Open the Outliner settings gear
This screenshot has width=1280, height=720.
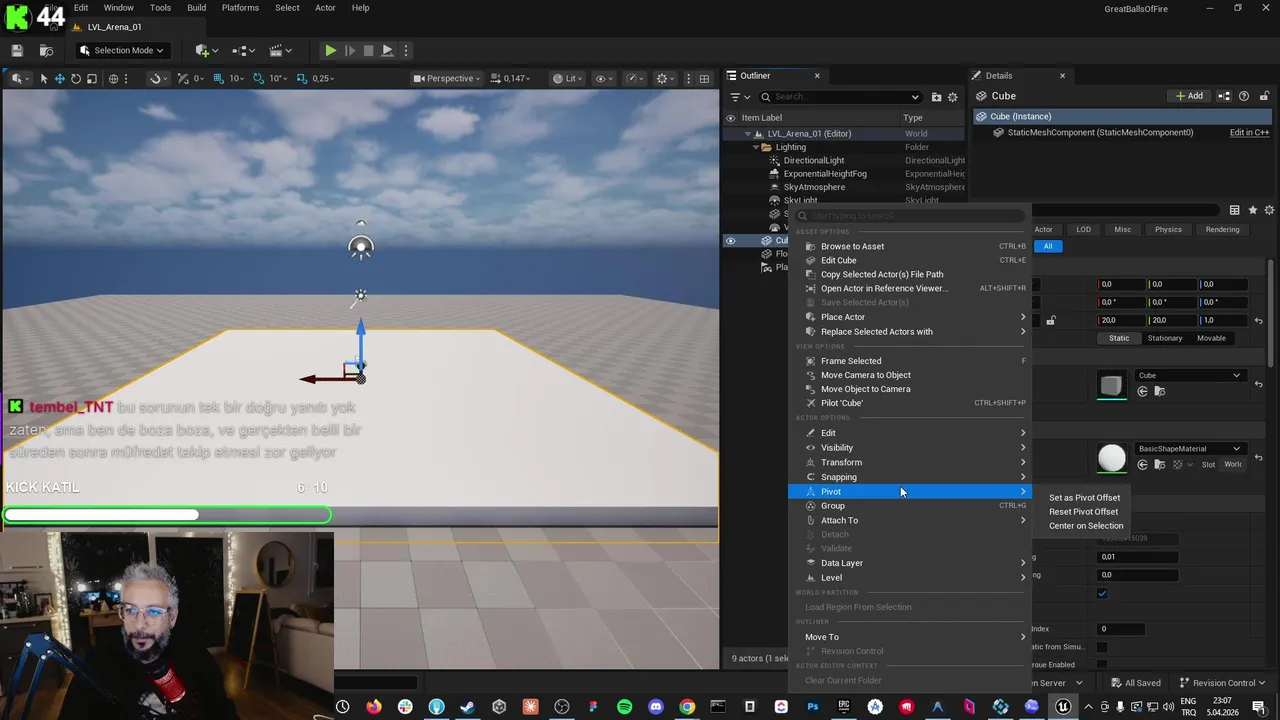point(953,97)
